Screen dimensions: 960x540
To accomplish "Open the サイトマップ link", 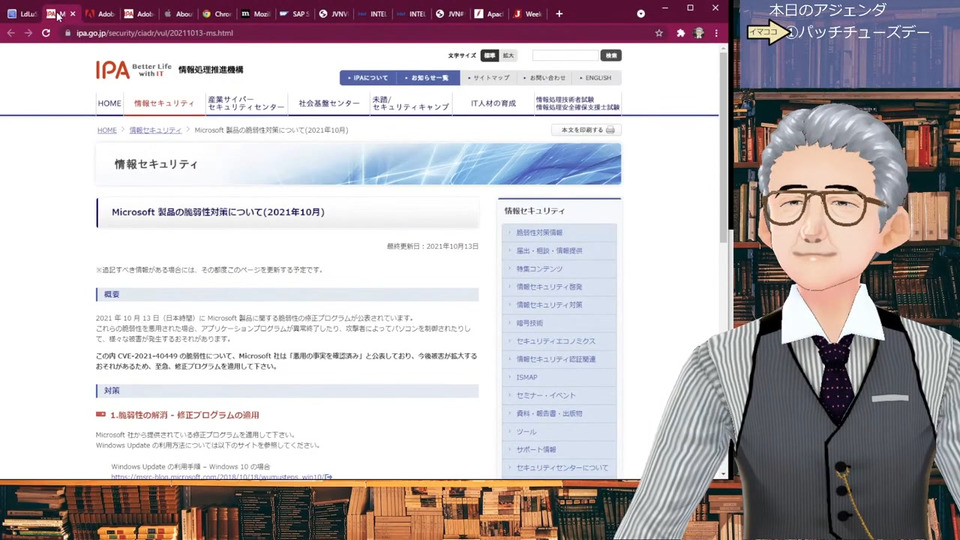I will (x=488, y=78).
